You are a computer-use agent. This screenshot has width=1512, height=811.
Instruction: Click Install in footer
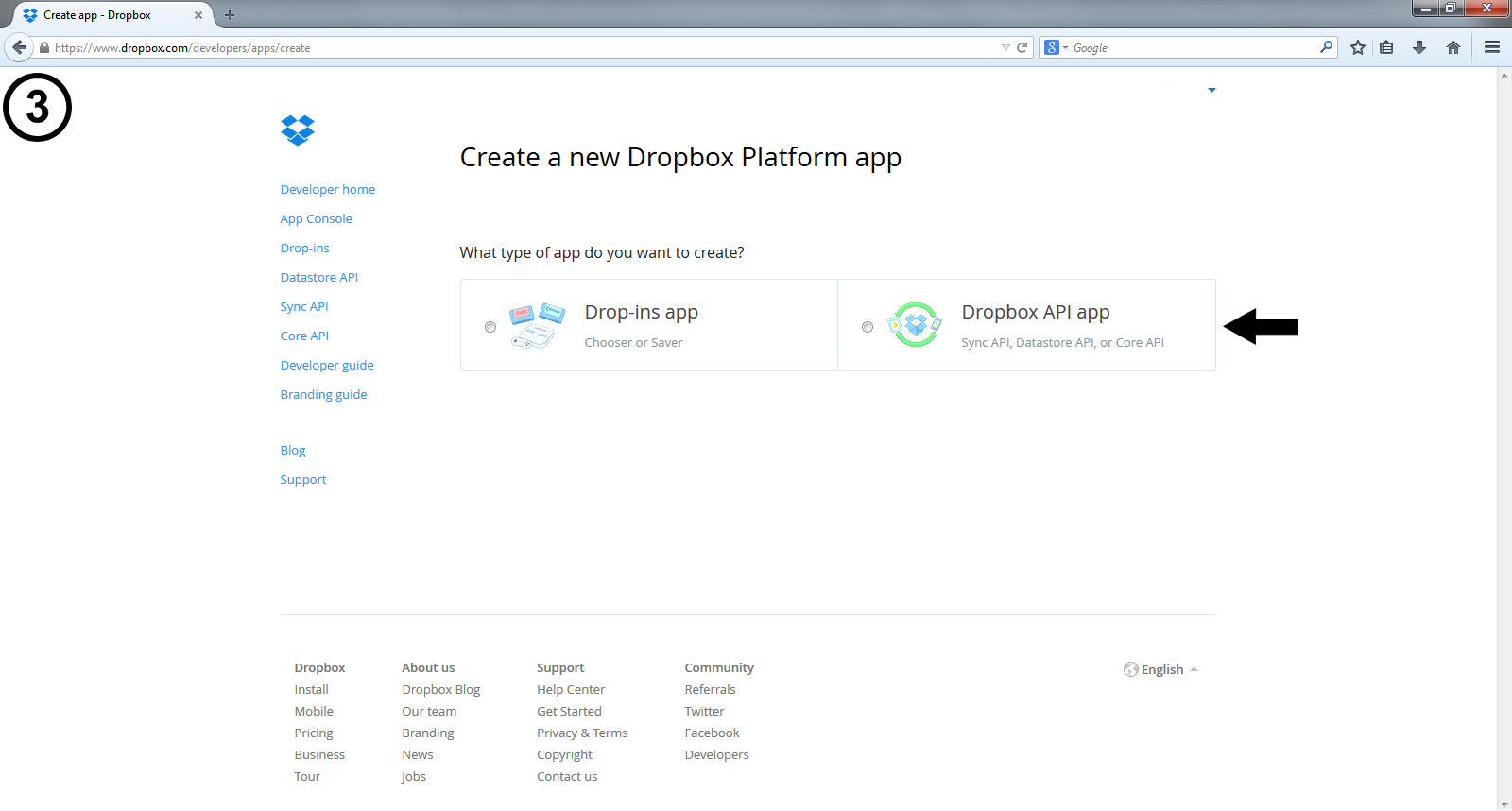[x=312, y=689]
